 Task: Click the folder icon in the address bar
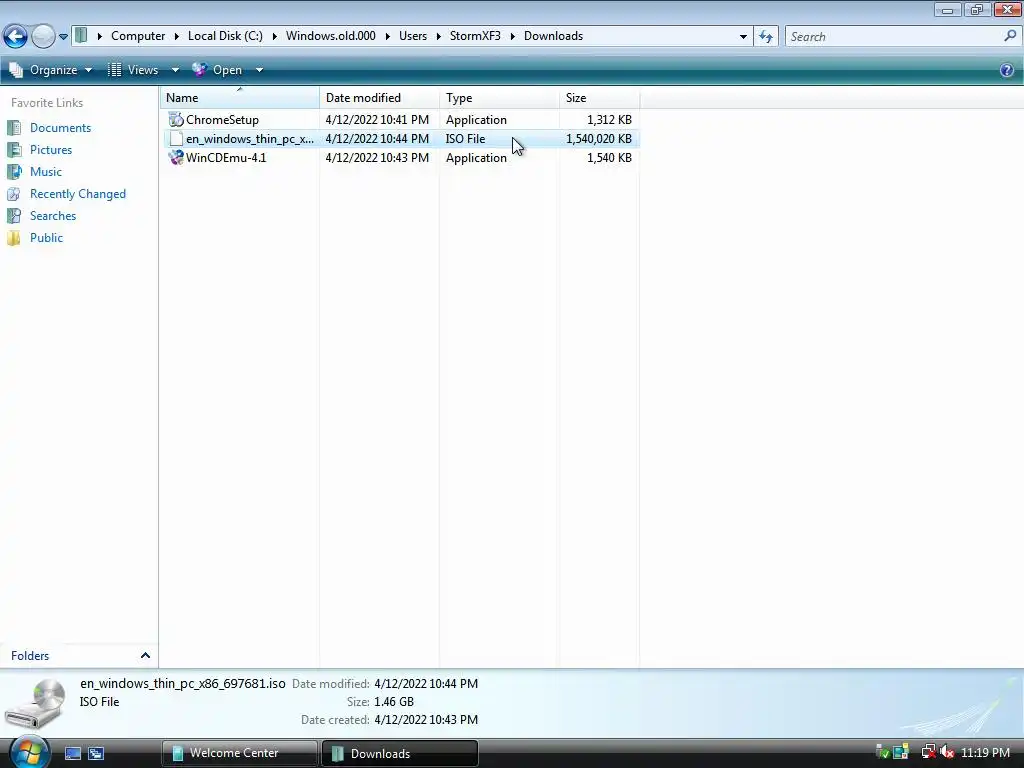coord(81,35)
